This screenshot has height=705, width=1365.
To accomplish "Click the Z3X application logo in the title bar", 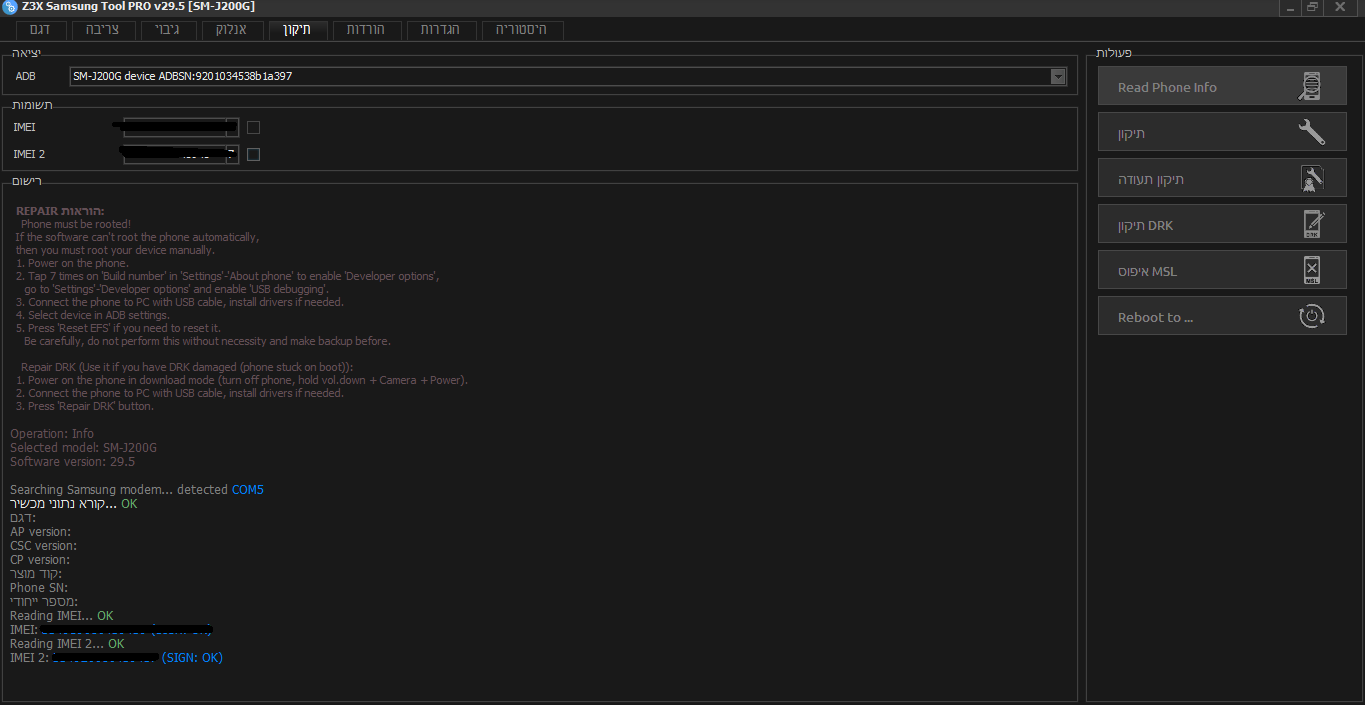I will coord(10,7).
